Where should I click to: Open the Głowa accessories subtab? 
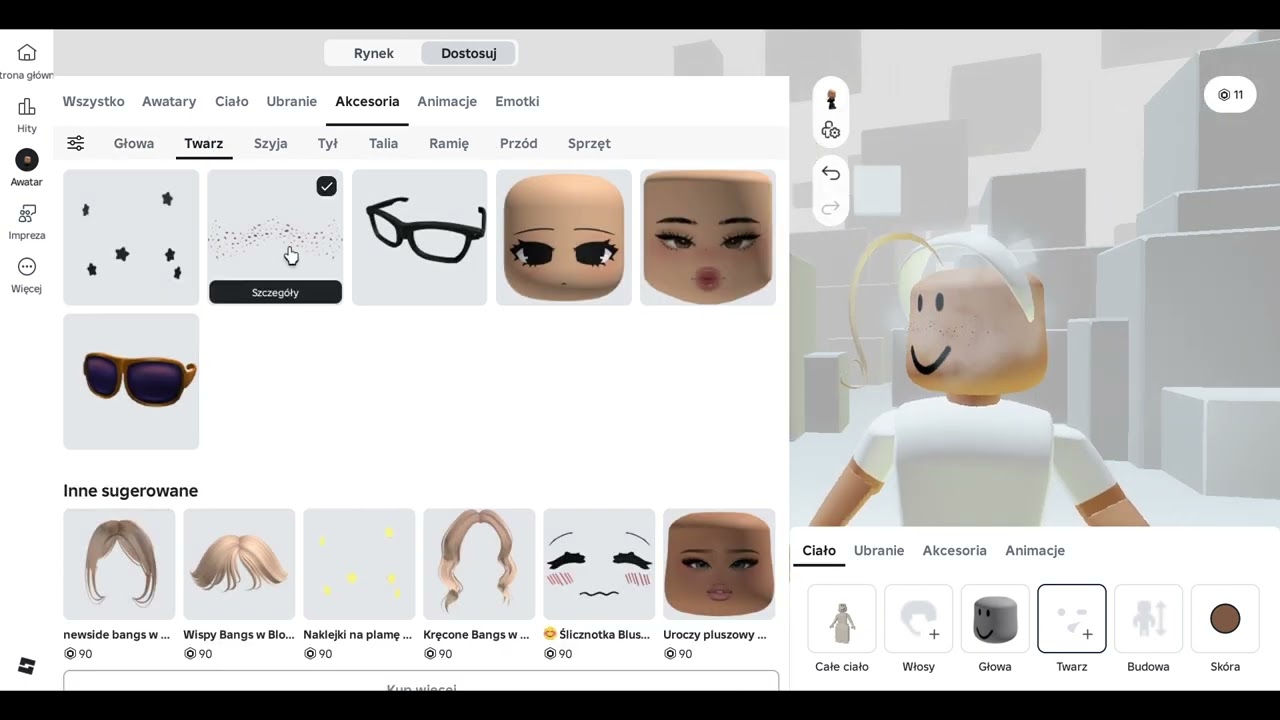pyautogui.click(x=134, y=143)
